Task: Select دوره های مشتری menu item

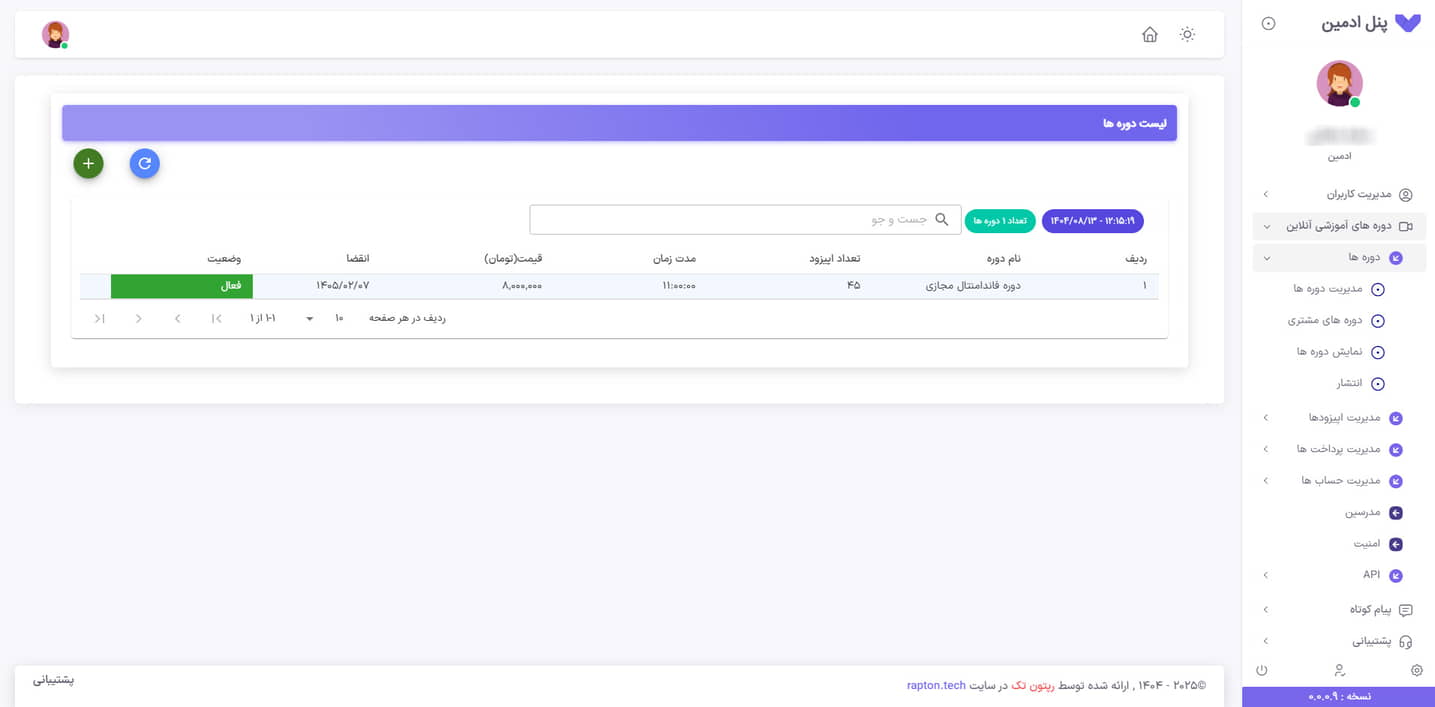Action: pos(1324,321)
